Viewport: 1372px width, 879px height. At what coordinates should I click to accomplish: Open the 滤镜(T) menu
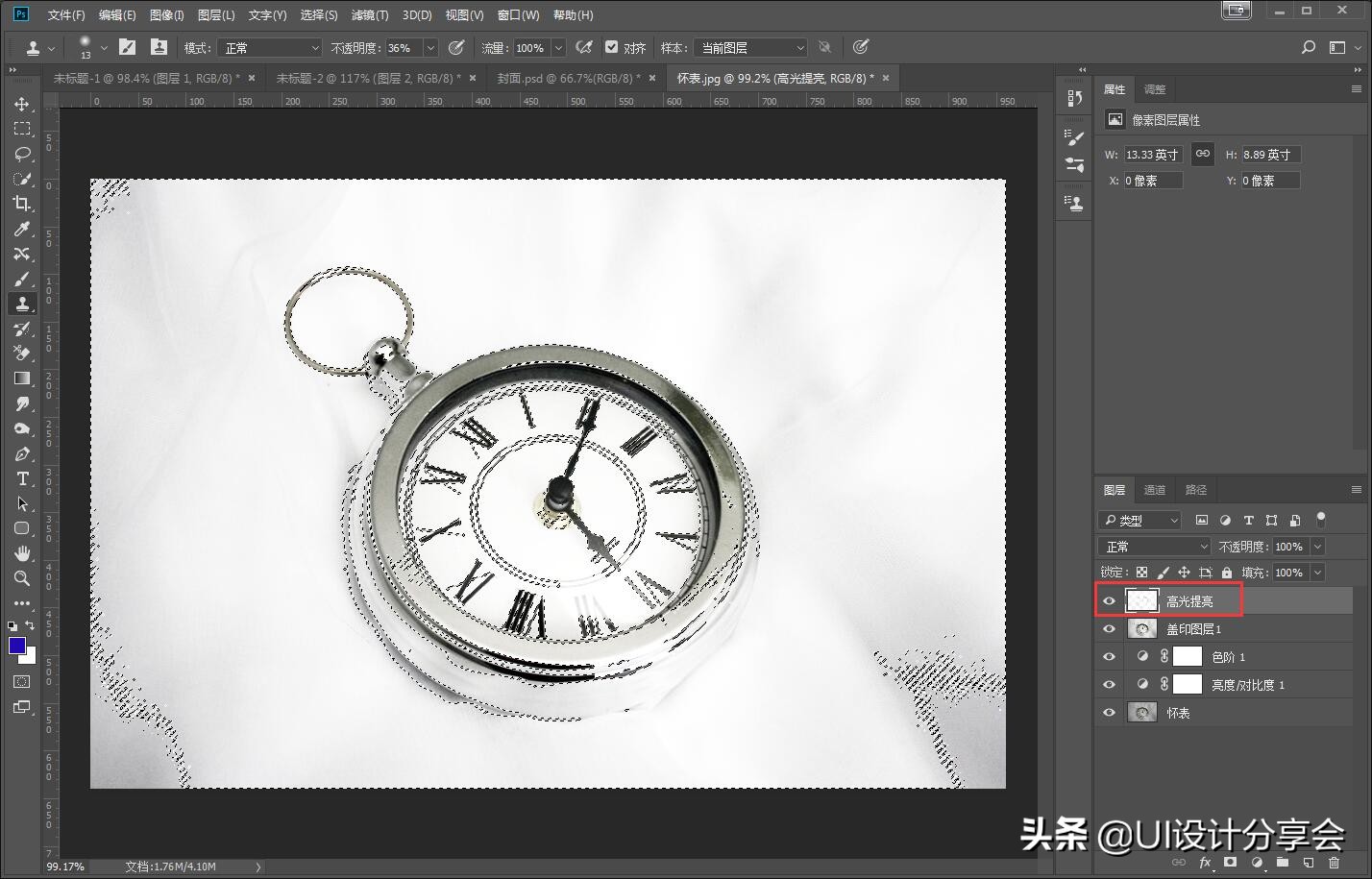(369, 14)
